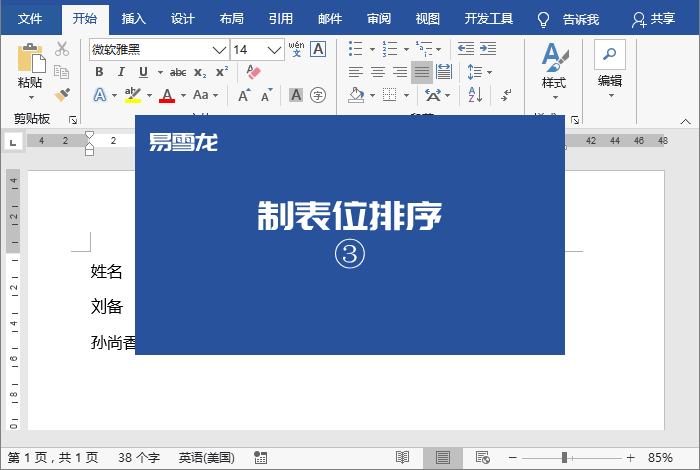700x470 pixels.
Task: Decrease font size with shrink font
Action: (x=267, y=95)
